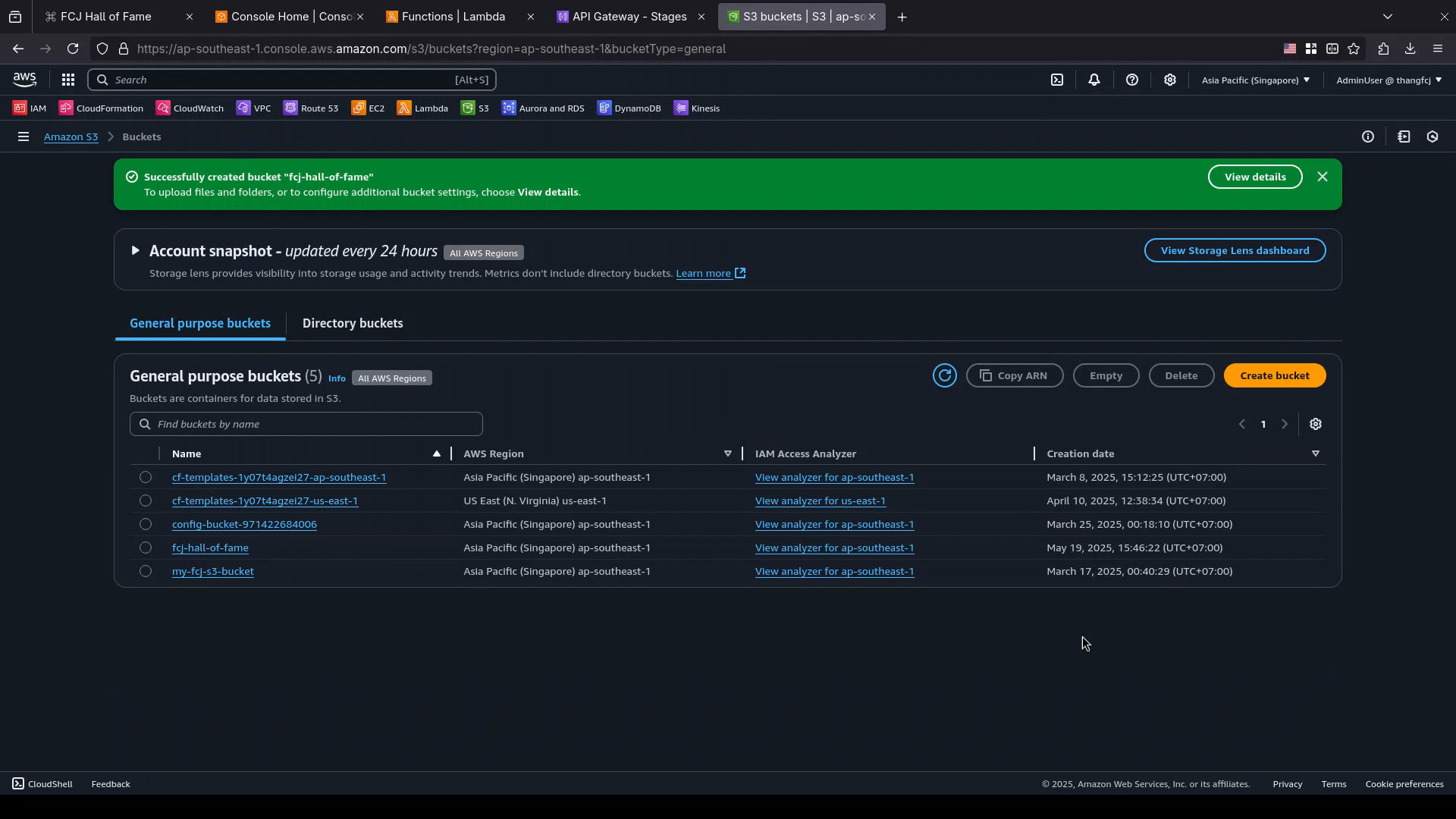Switch to Functions | Lambda browser tab
The image size is (1456, 819).
(x=460, y=17)
